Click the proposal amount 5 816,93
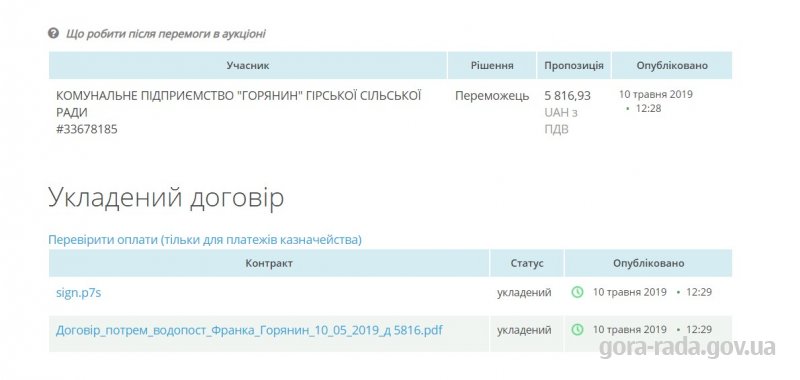The height and width of the screenshot is (380, 800). coord(567,95)
